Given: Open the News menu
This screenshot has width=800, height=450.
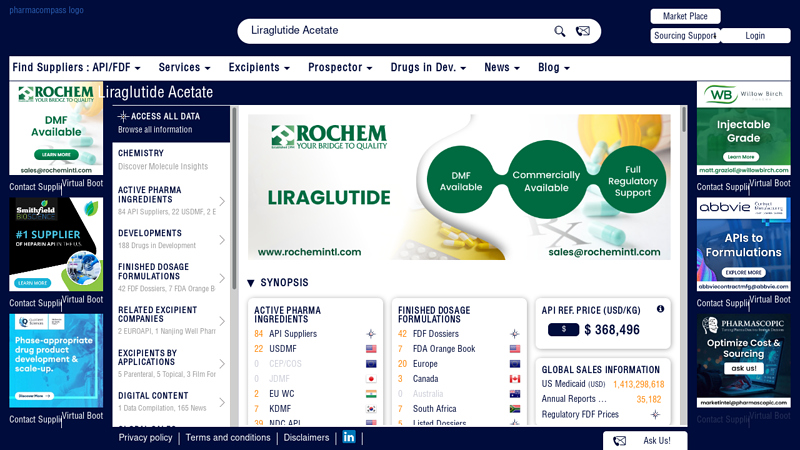Looking at the screenshot, I should click(502, 67).
